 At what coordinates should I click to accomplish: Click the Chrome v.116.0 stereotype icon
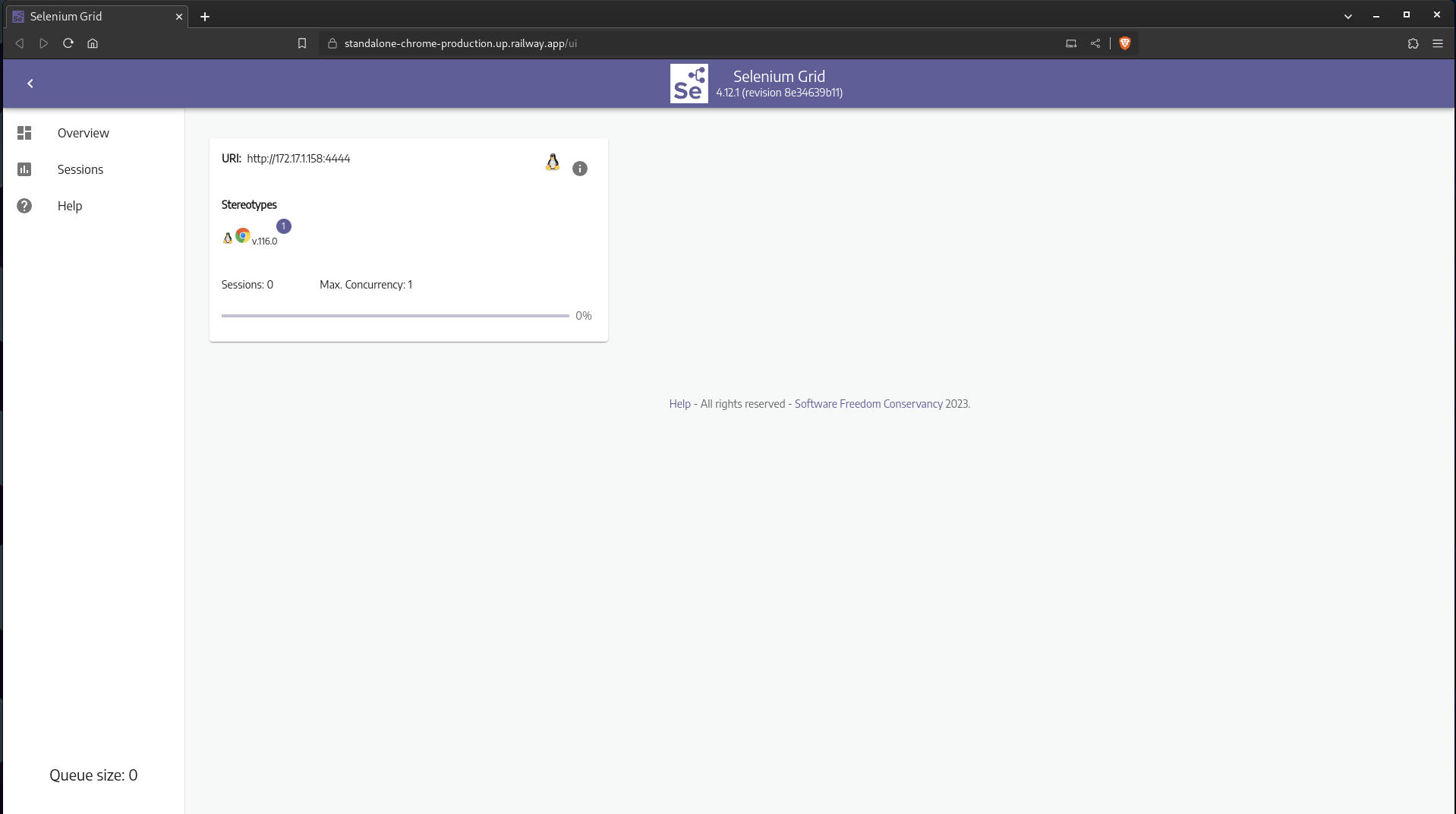(241, 236)
